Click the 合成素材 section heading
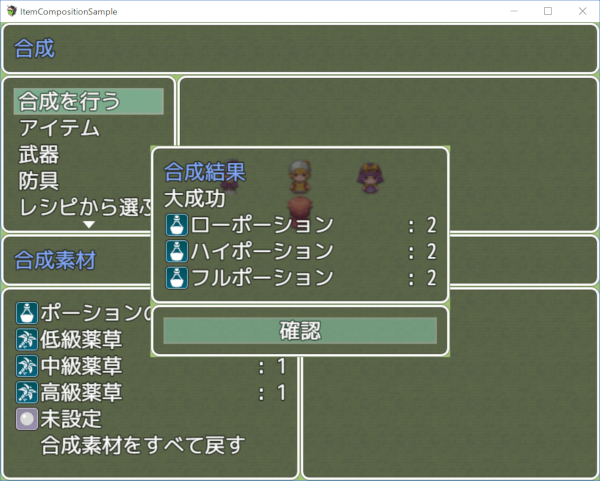The width and height of the screenshot is (600, 481). pos(55,260)
